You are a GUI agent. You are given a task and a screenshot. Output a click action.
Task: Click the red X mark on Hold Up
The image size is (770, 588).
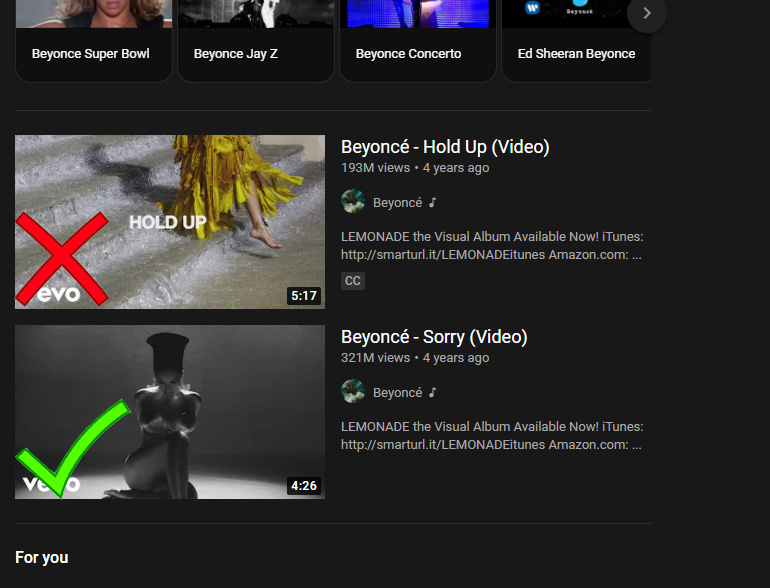coord(62,258)
